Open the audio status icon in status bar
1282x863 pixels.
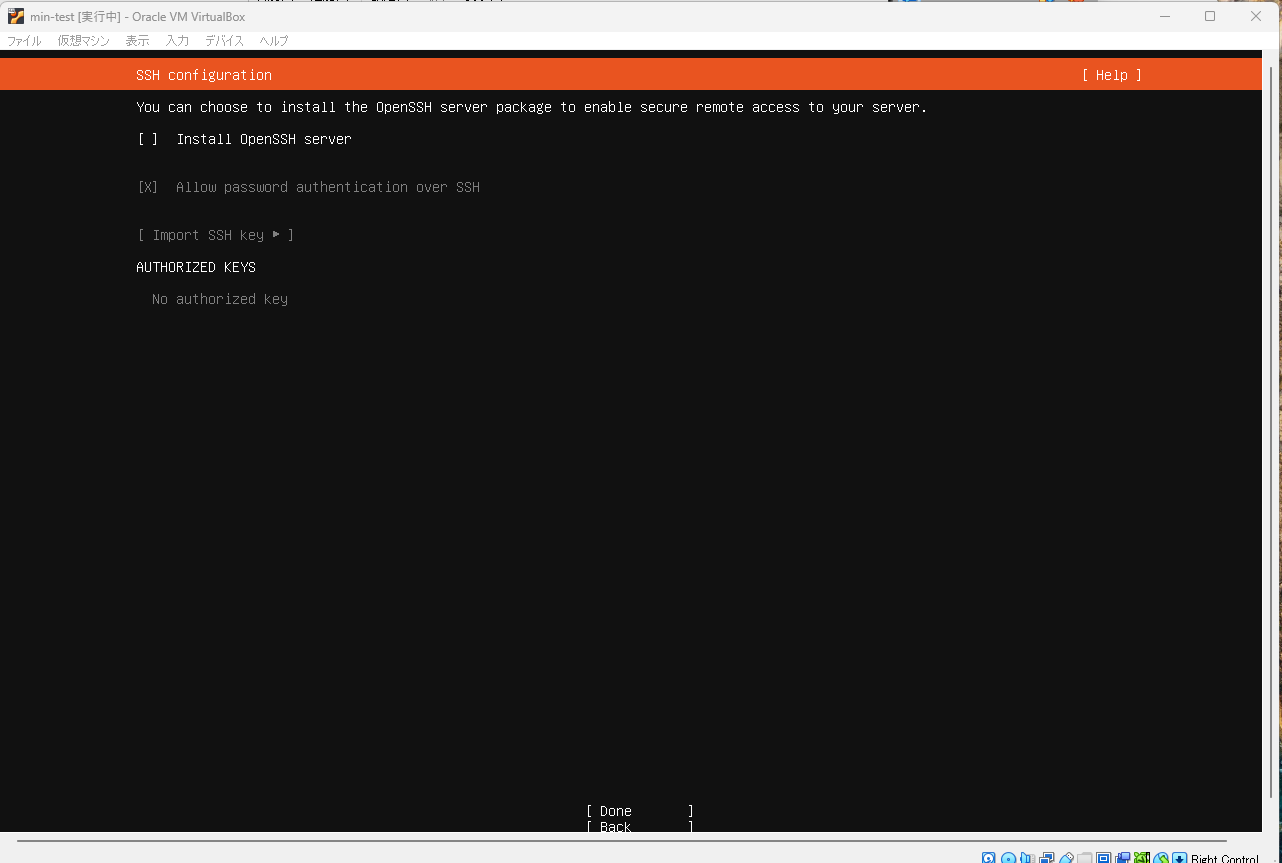(x=1027, y=857)
